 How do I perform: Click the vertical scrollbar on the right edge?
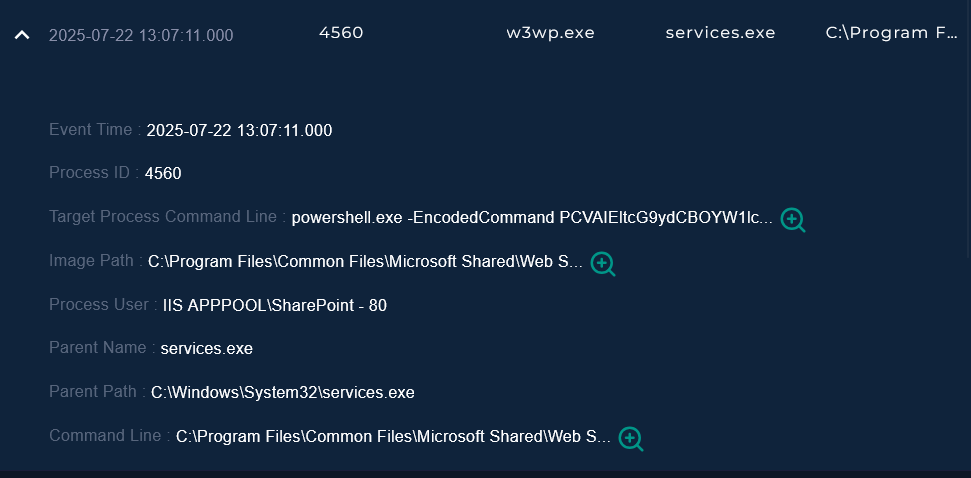[x=969, y=129]
